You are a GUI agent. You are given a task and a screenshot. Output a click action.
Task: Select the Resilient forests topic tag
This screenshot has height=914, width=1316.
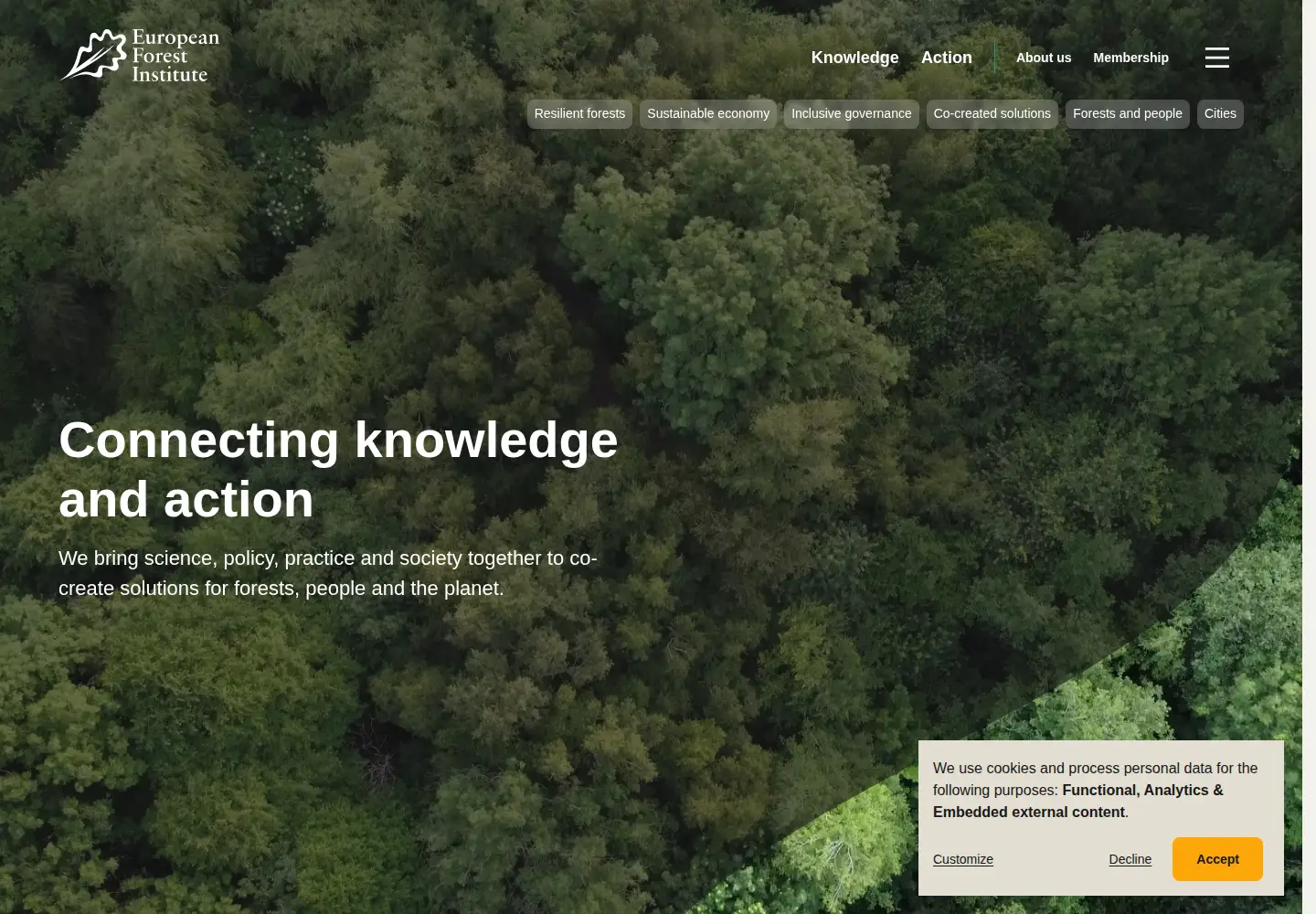click(x=579, y=114)
